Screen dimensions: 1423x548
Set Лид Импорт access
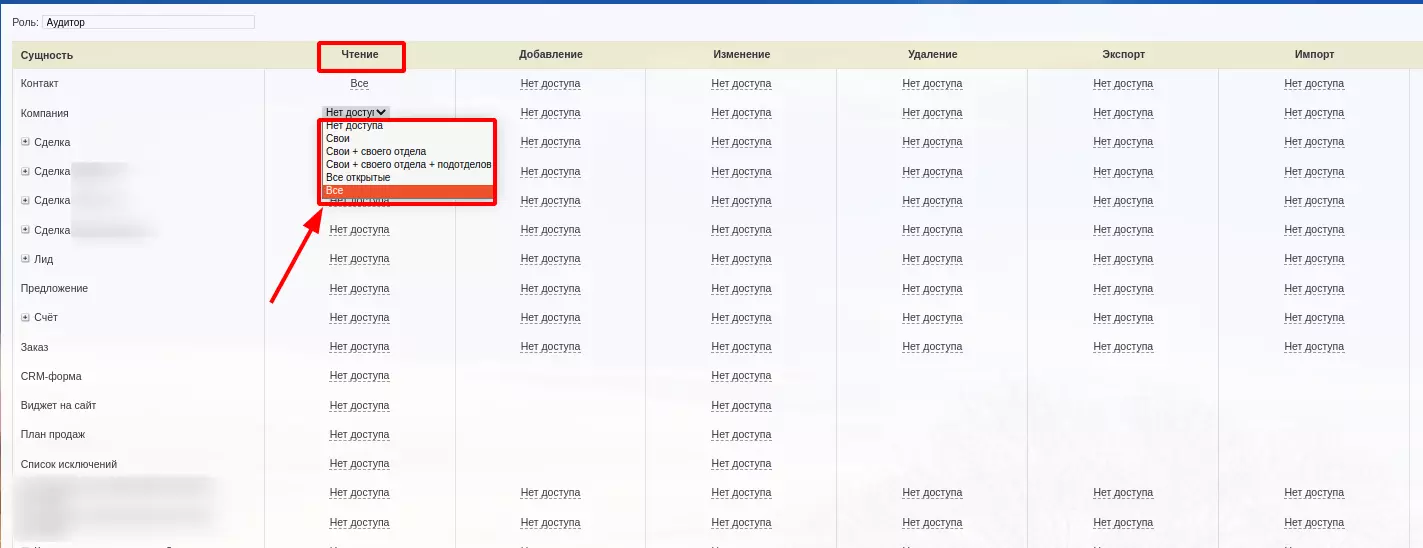(x=1314, y=259)
